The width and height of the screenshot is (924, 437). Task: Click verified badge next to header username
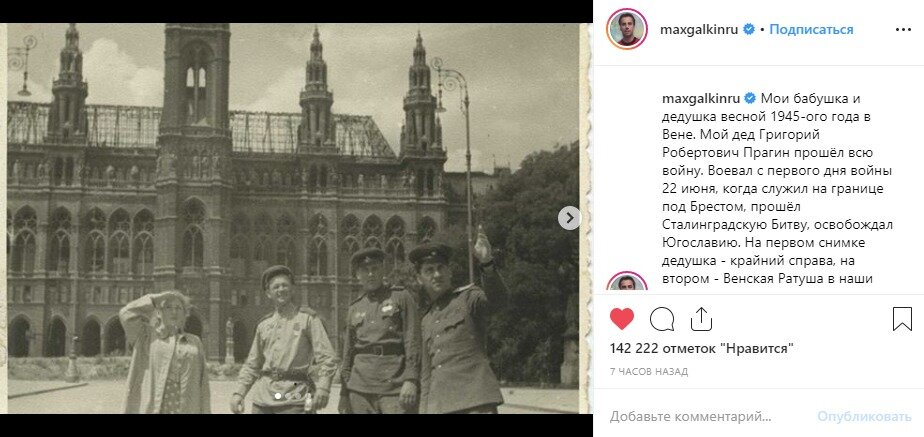(748, 29)
